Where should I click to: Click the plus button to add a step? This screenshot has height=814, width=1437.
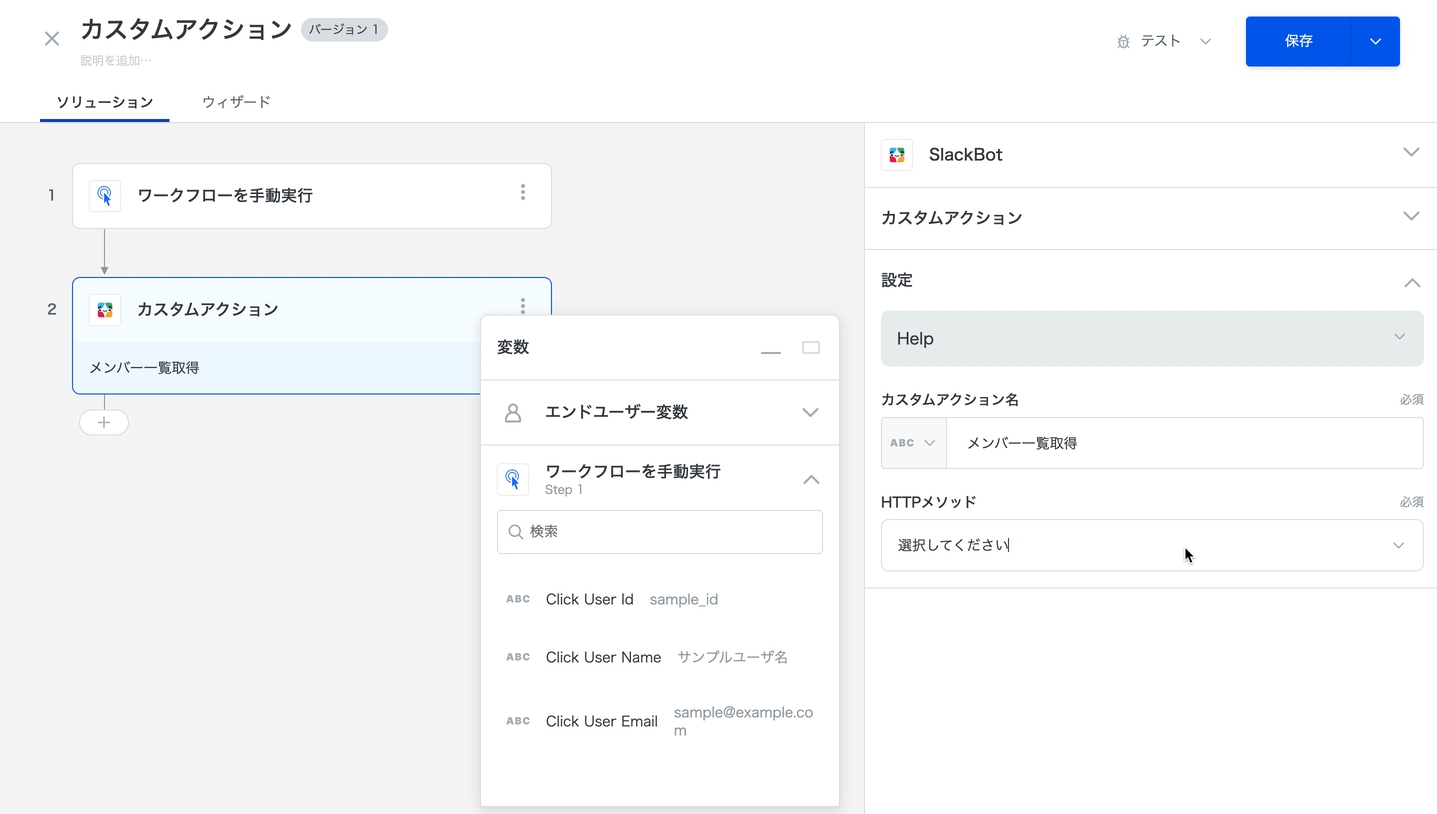click(104, 422)
